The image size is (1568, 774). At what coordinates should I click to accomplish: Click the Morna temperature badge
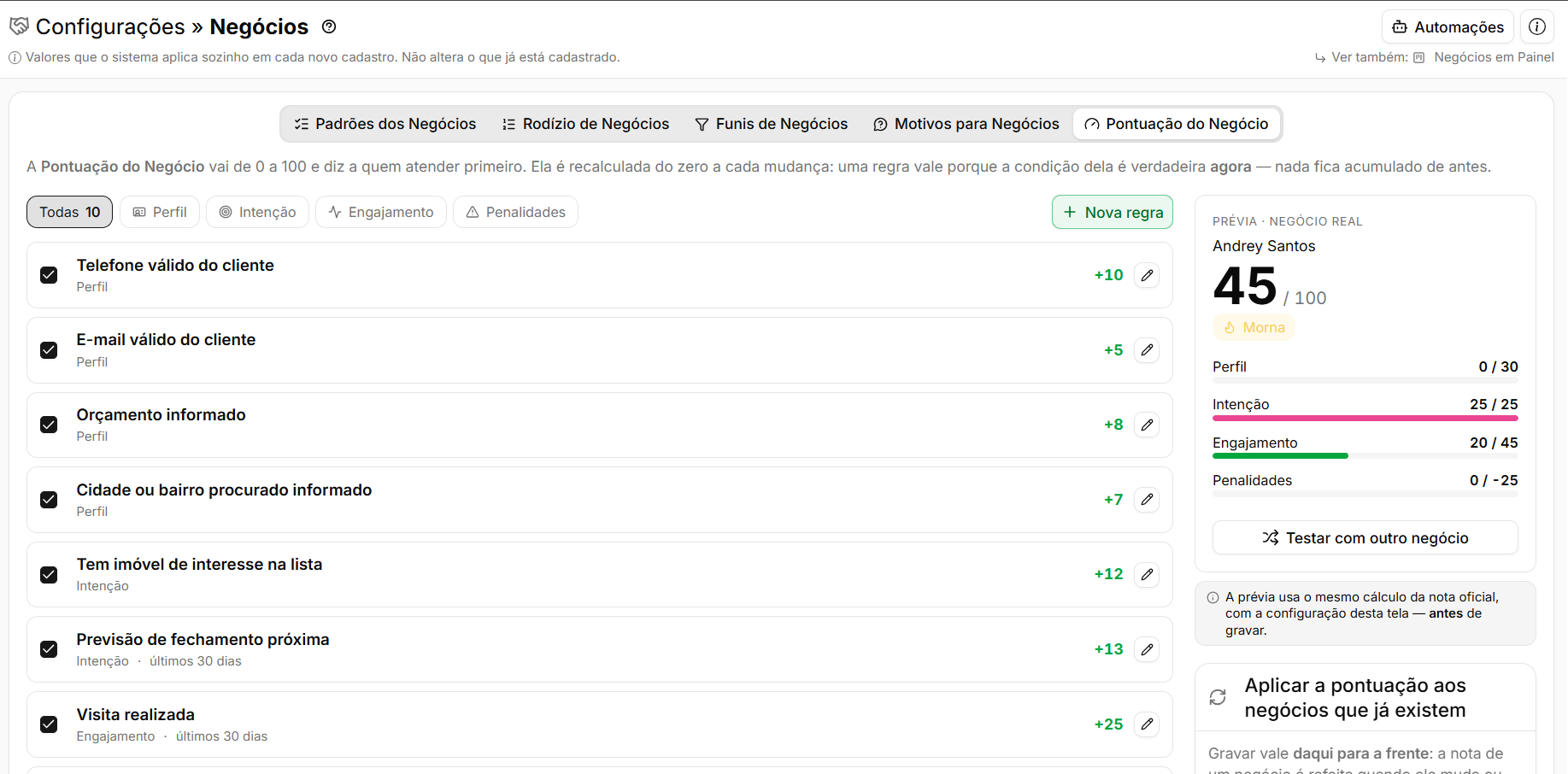1254,328
